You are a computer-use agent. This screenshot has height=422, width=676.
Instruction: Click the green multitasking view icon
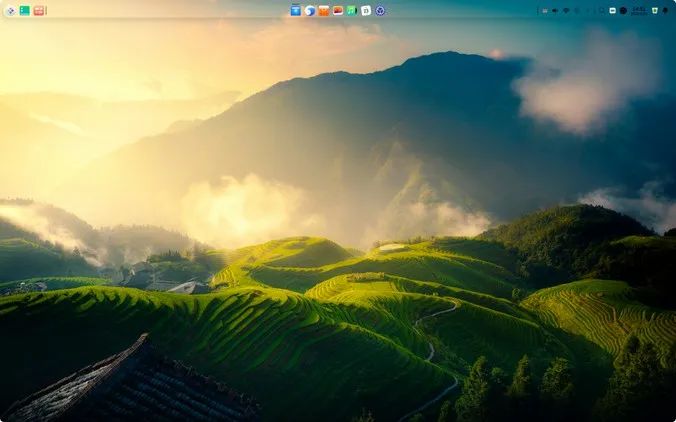[25, 11]
